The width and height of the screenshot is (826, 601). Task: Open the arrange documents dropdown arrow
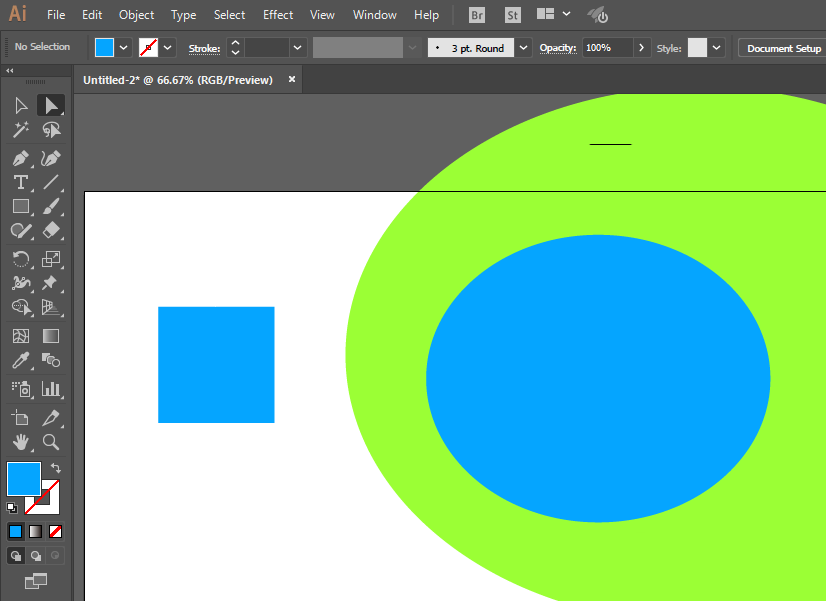566,14
